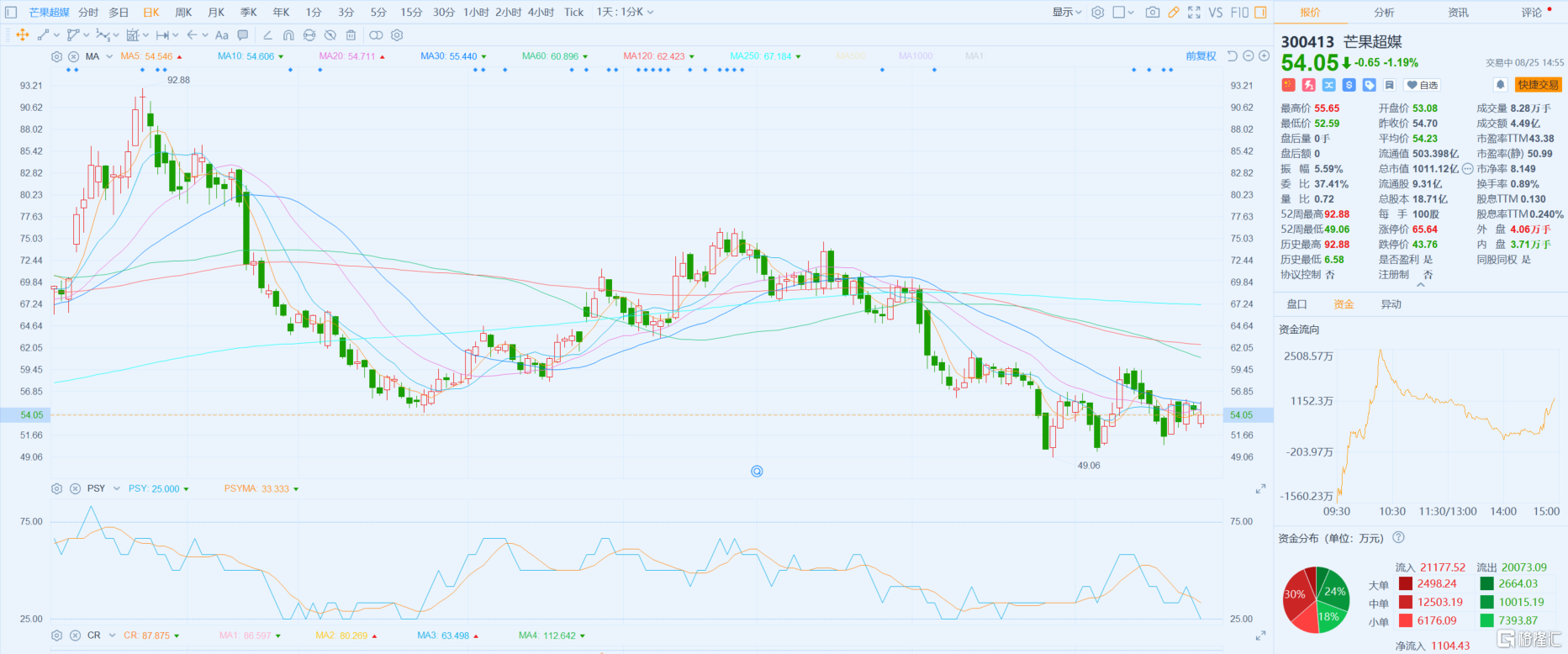Enter fullscreen chart mode
The width and height of the screenshot is (1568, 654).
click(x=1194, y=13)
